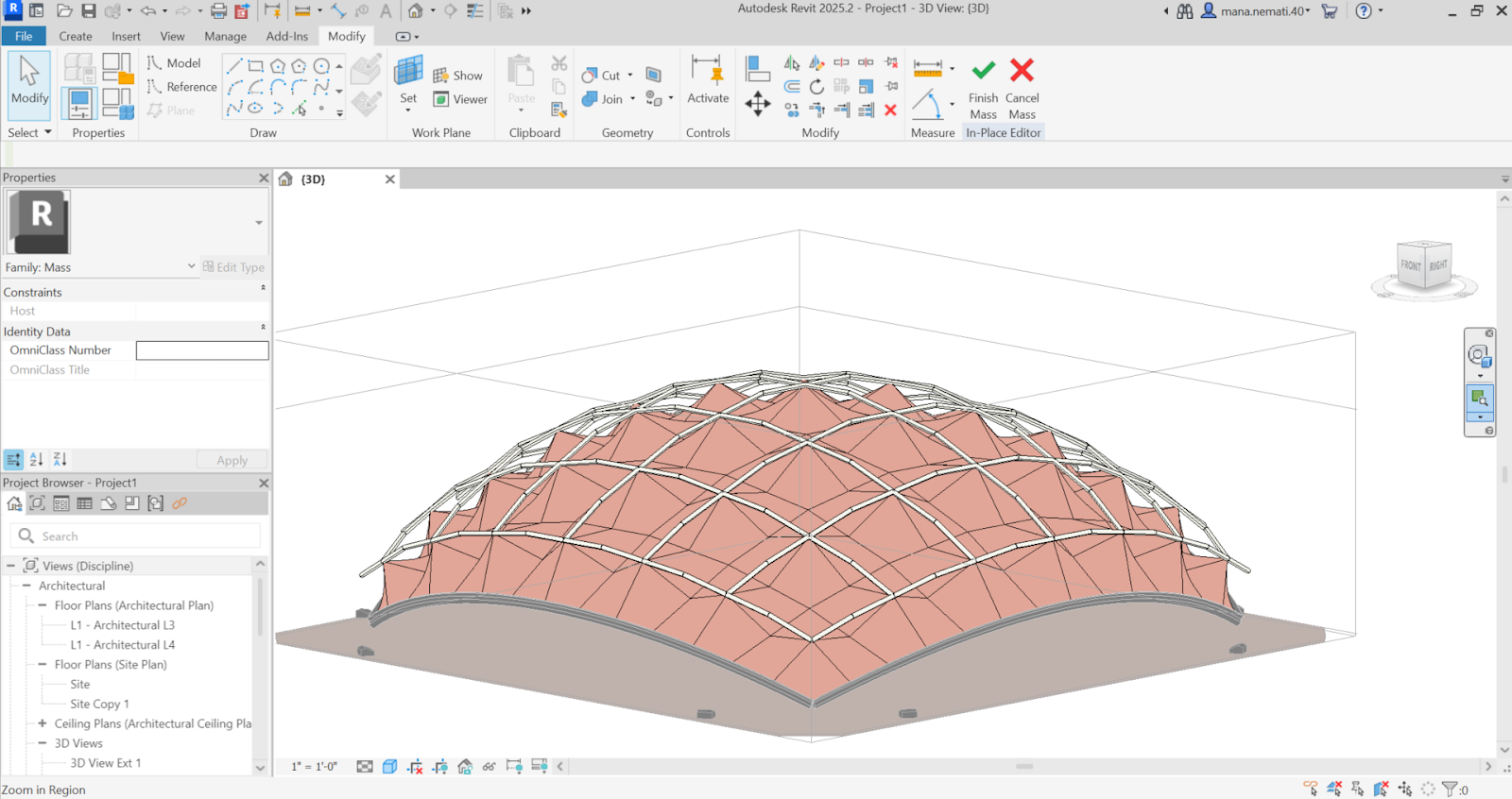Image resolution: width=1512 pixels, height=799 pixels.
Task: Toggle temporary hide/isolate glasses icon
Action: click(489, 767)
